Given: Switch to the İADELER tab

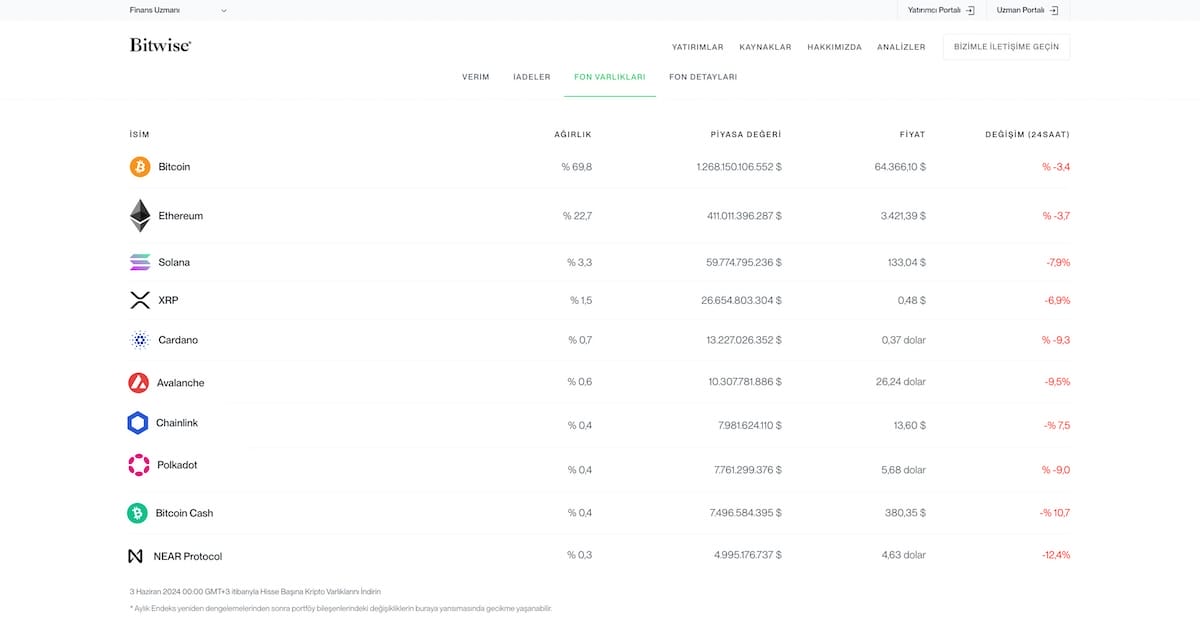Looking at the screenshot, I should (x=531, y=76).
